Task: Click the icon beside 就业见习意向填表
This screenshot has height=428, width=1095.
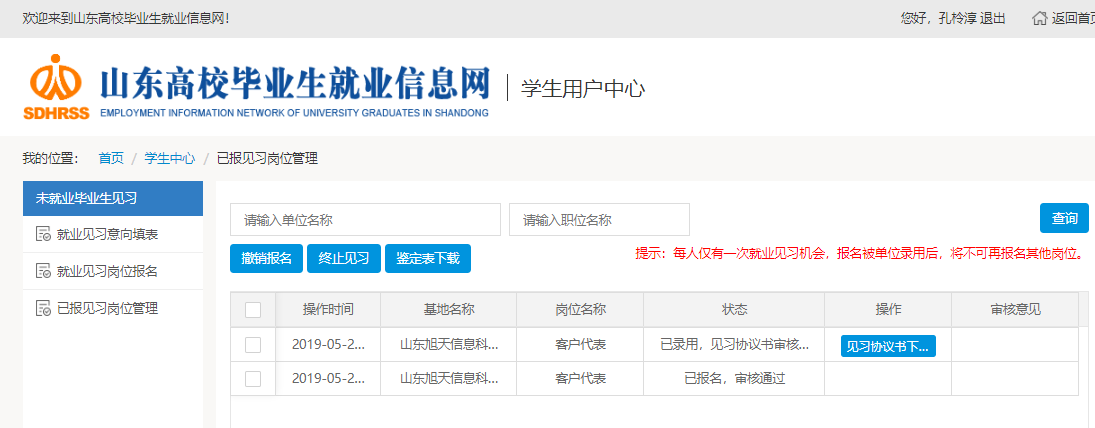Action: click(43, 235)
